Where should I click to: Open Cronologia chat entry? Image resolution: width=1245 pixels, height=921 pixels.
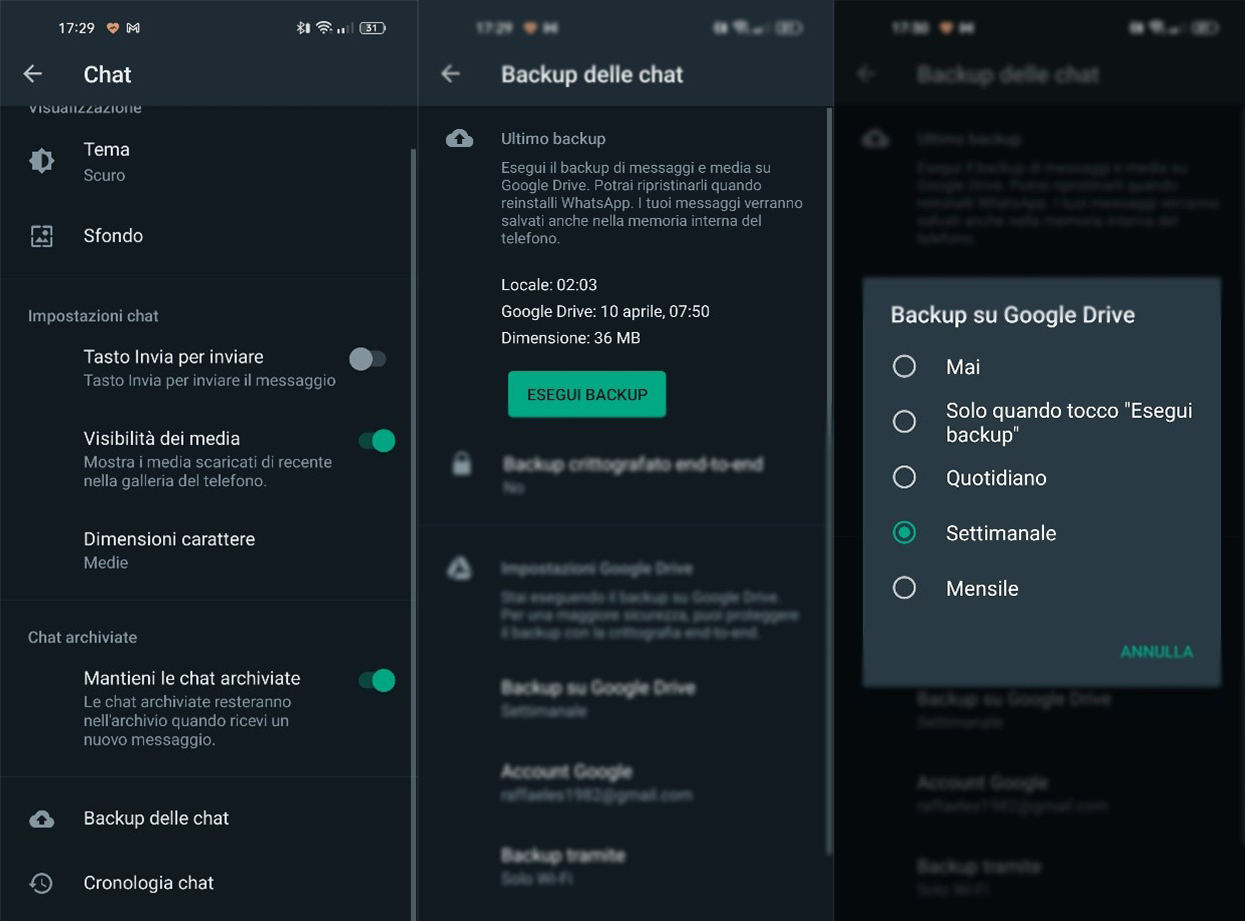pos(207,883)
